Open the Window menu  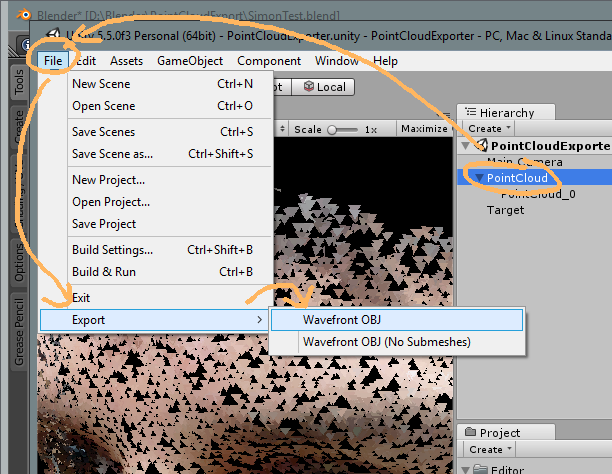(337, 61)
